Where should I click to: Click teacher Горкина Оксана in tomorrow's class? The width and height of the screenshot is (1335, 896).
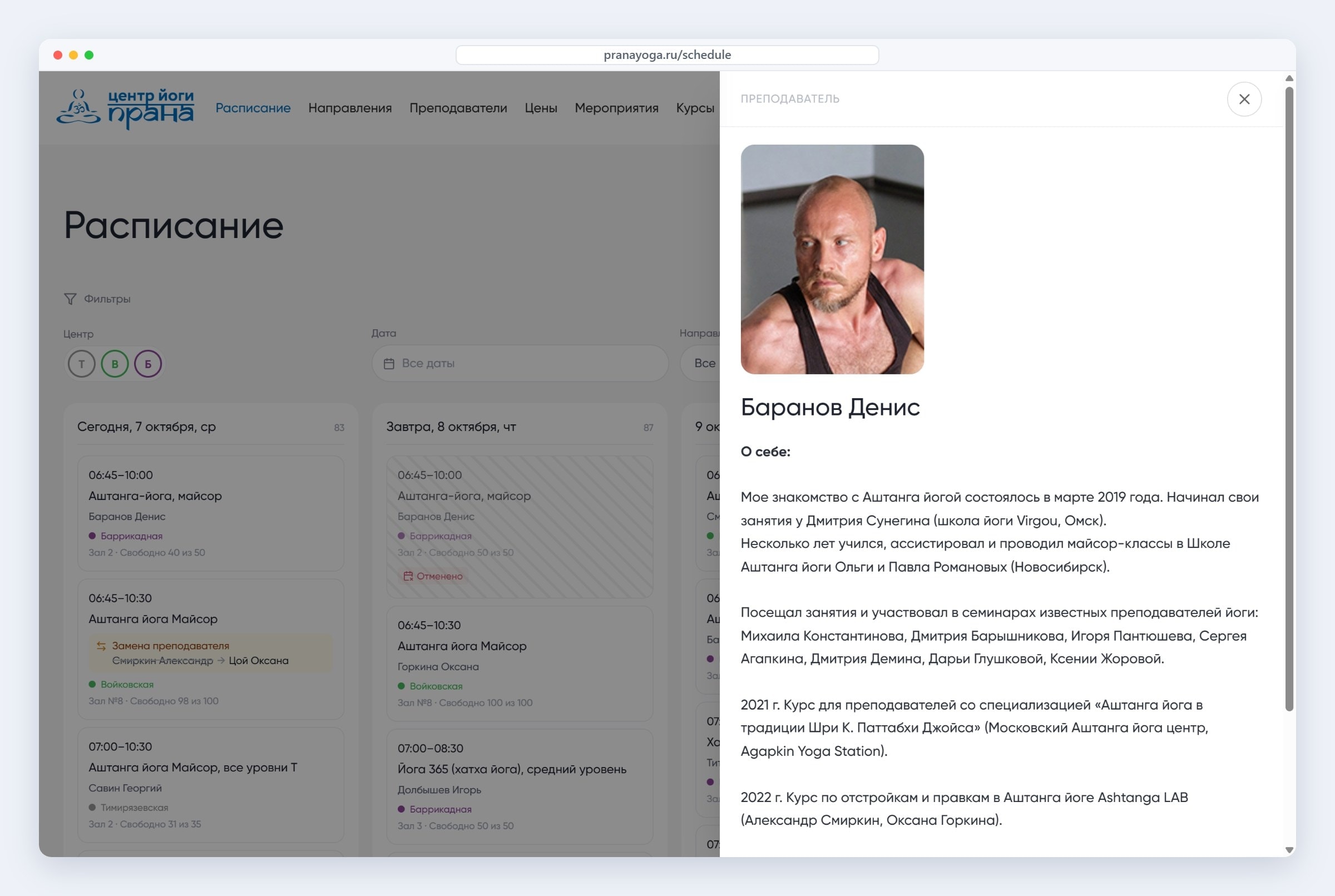click(x=438, y=667)
